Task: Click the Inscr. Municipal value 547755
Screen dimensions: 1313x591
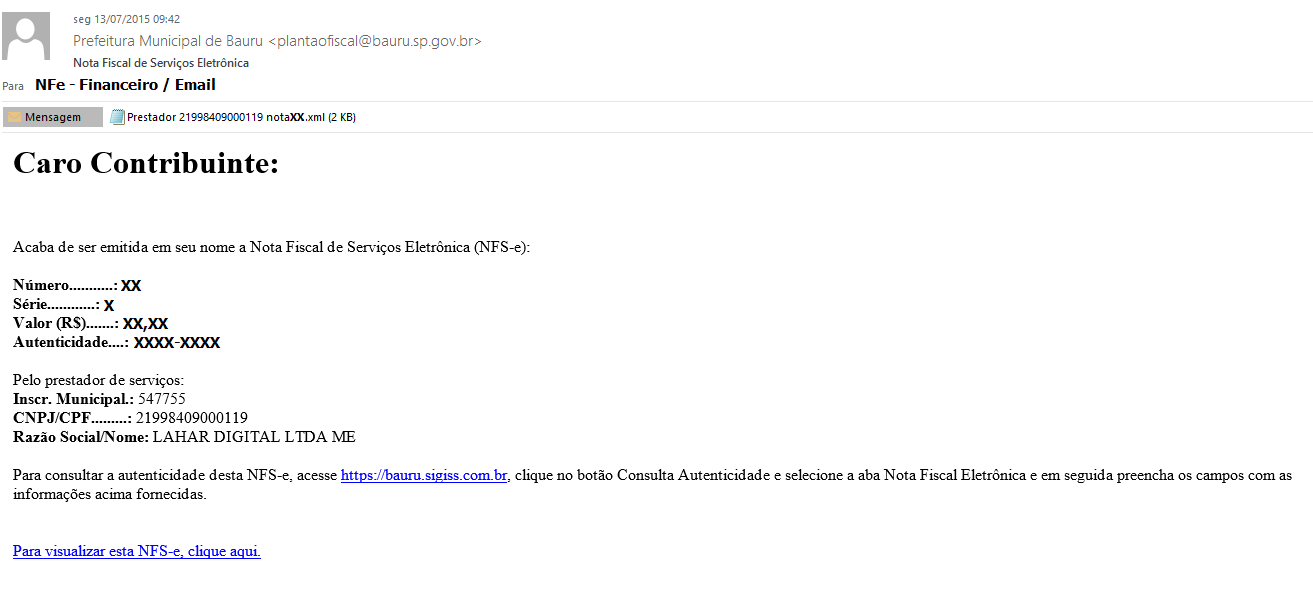Action: (162, 399)
